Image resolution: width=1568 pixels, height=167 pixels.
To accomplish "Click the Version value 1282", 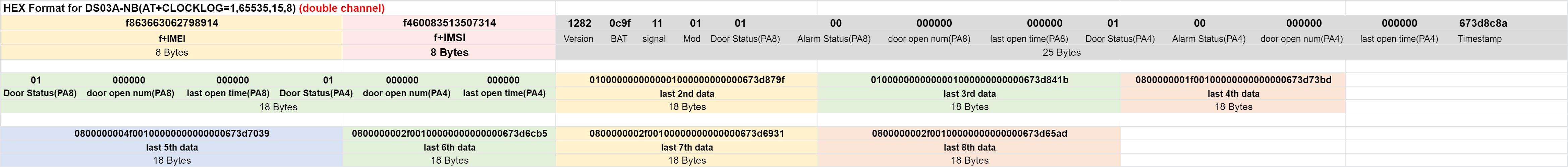I will tap(579, 23).
